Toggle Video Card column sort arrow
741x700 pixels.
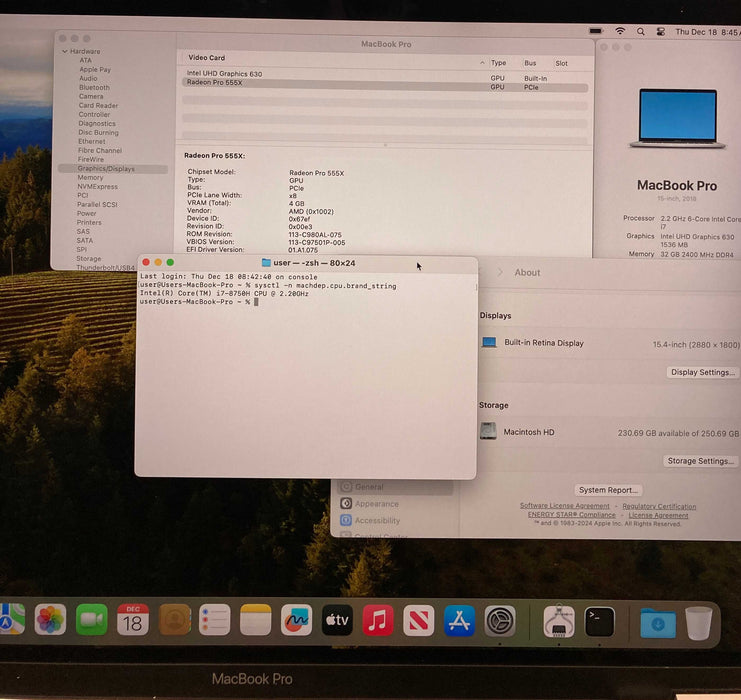tap(482, 62)
